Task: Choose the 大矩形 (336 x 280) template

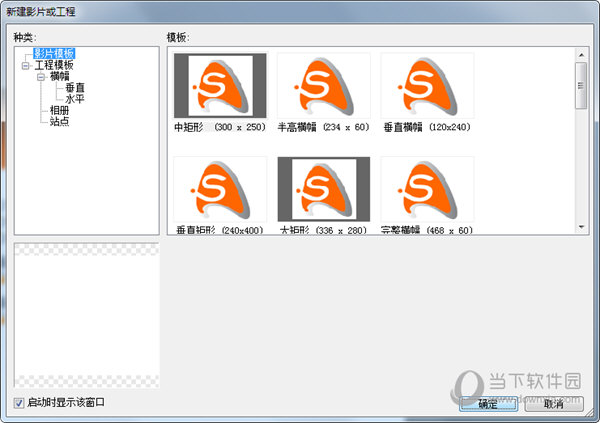Action: point(323,189)
